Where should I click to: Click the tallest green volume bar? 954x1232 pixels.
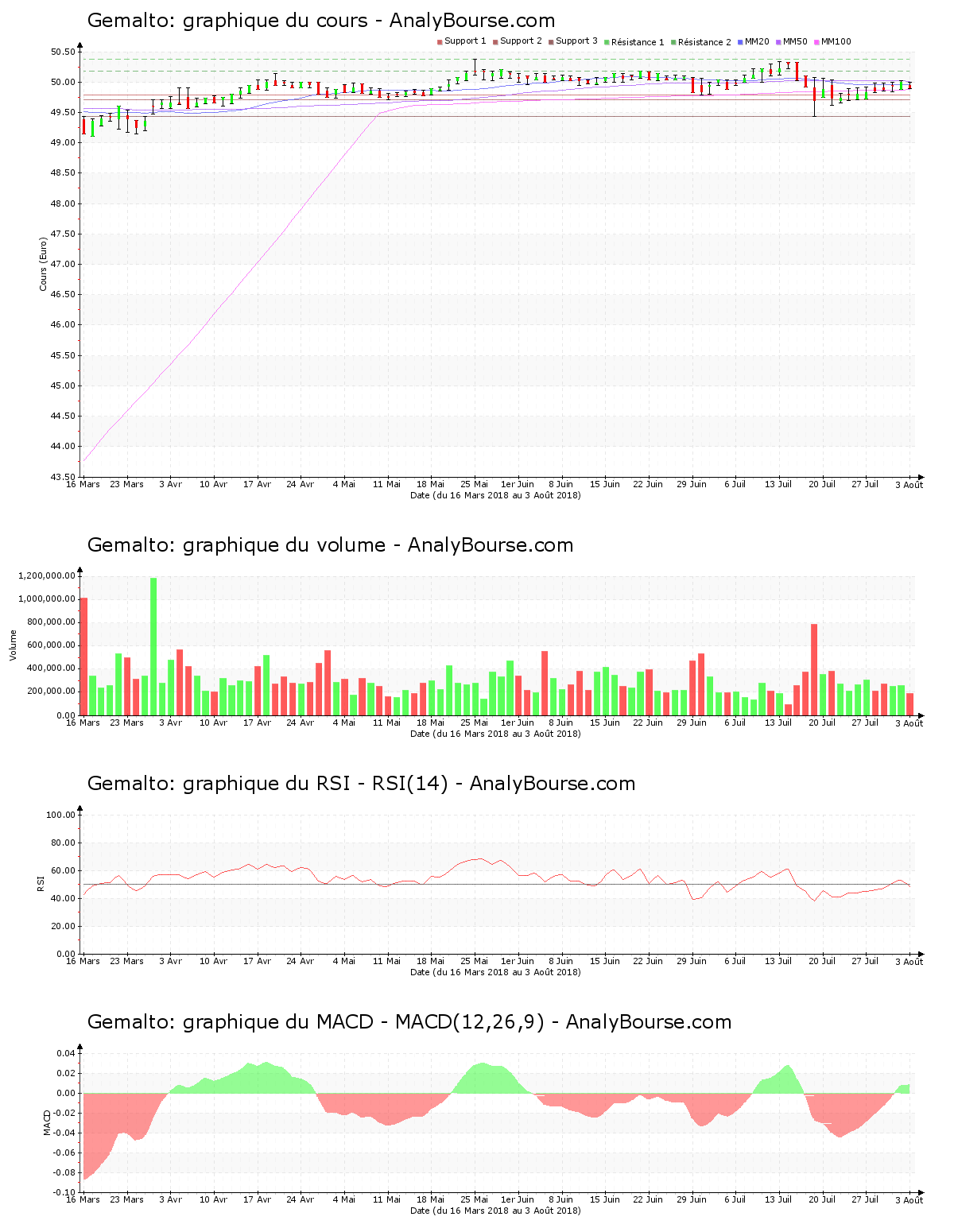pos(153,646)
